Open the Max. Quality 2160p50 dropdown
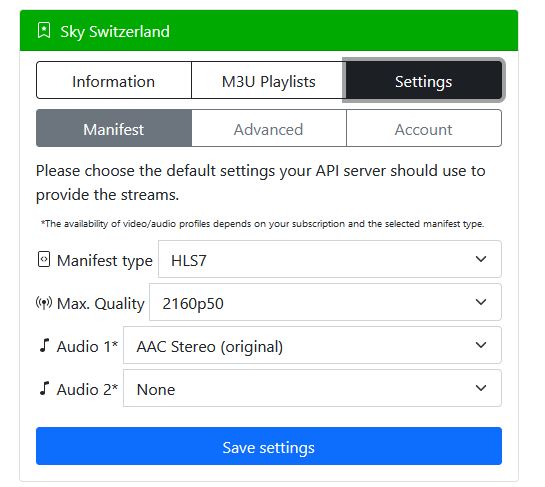Viewport: 545px width, 487px height. (x=325, y=302)
